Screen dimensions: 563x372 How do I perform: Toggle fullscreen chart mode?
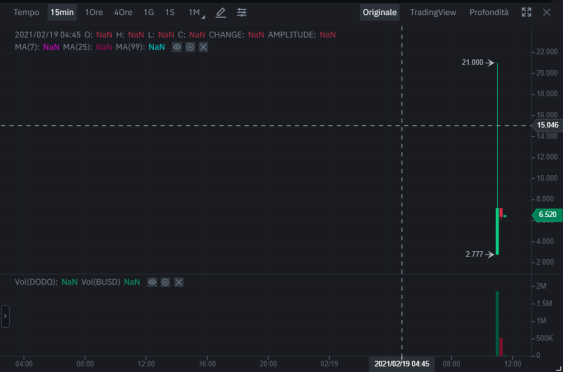[x=526, y=12]
